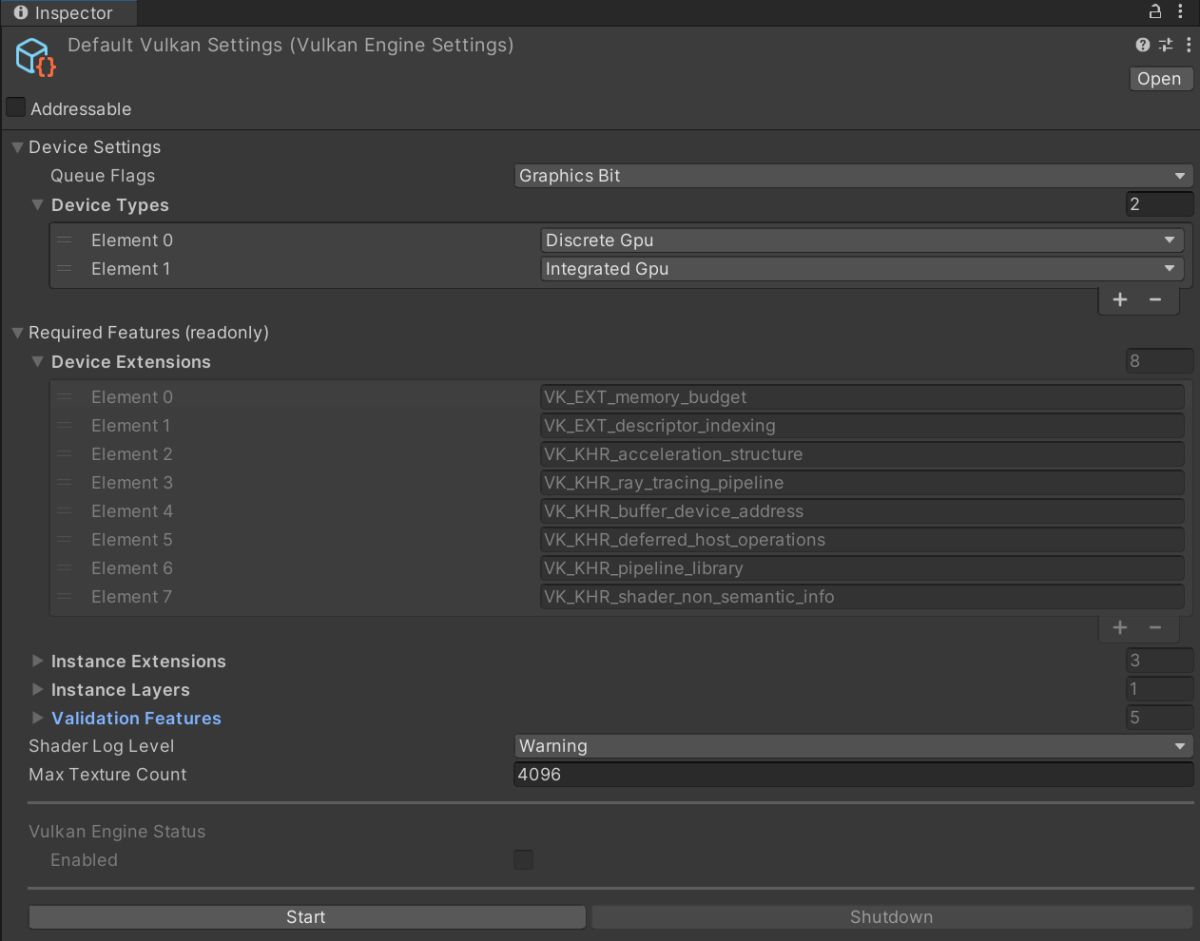
Task: Click the Validation Features count field
Action: [x=1159, y=718]
